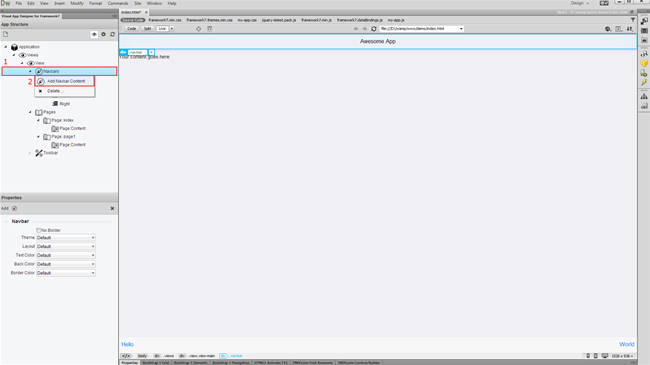
Task: Toggle the eye icon in App Structure toolbar
Action: 94,34
